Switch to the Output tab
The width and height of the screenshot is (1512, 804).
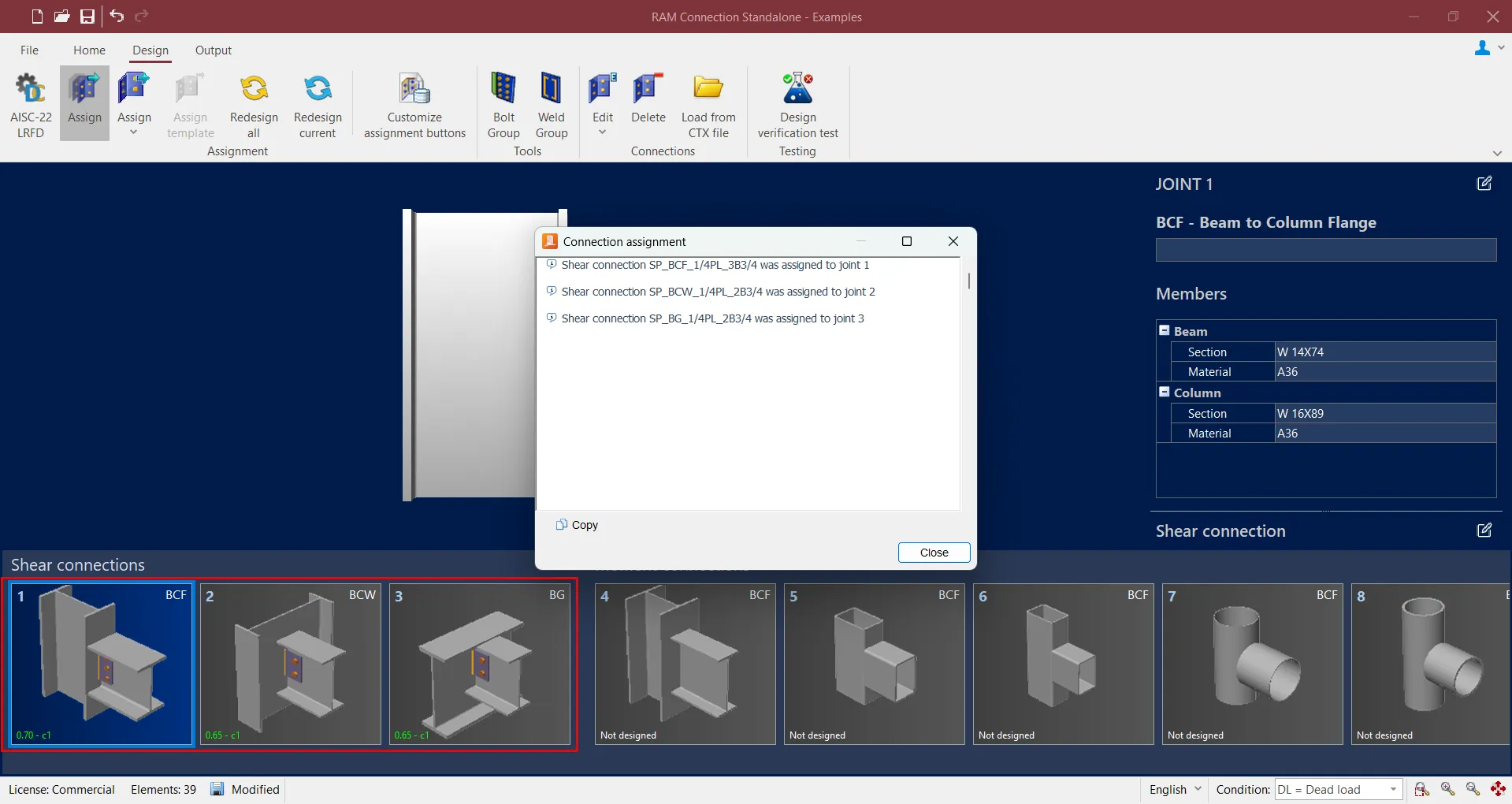pos(214,50)
